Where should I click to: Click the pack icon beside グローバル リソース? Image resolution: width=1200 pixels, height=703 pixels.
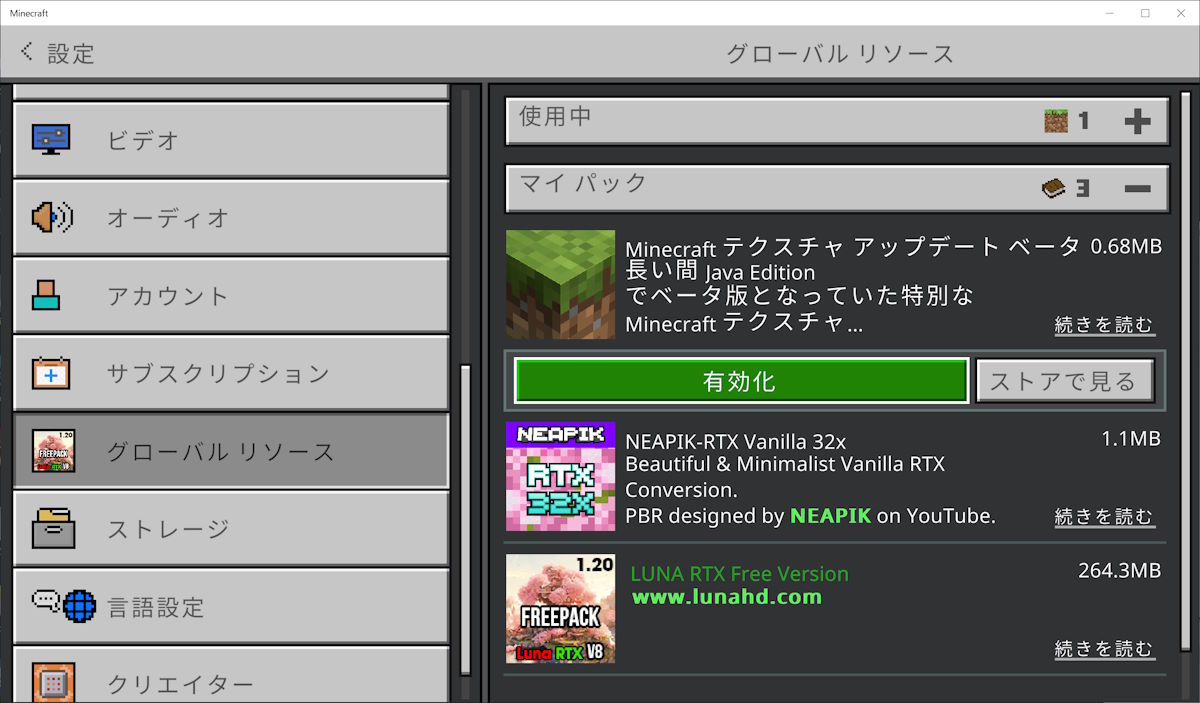52,451
